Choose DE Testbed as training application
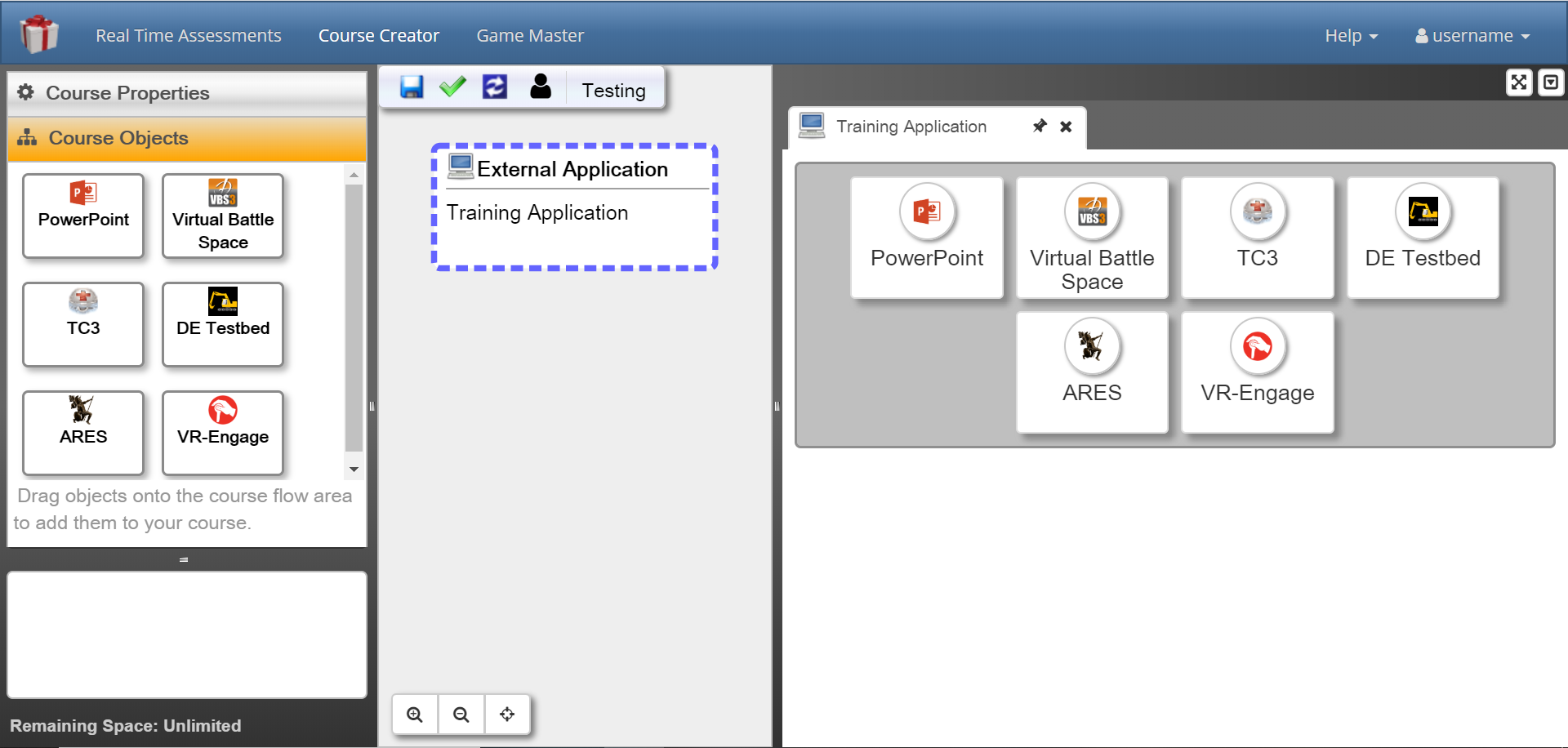 coord(1423,238)
